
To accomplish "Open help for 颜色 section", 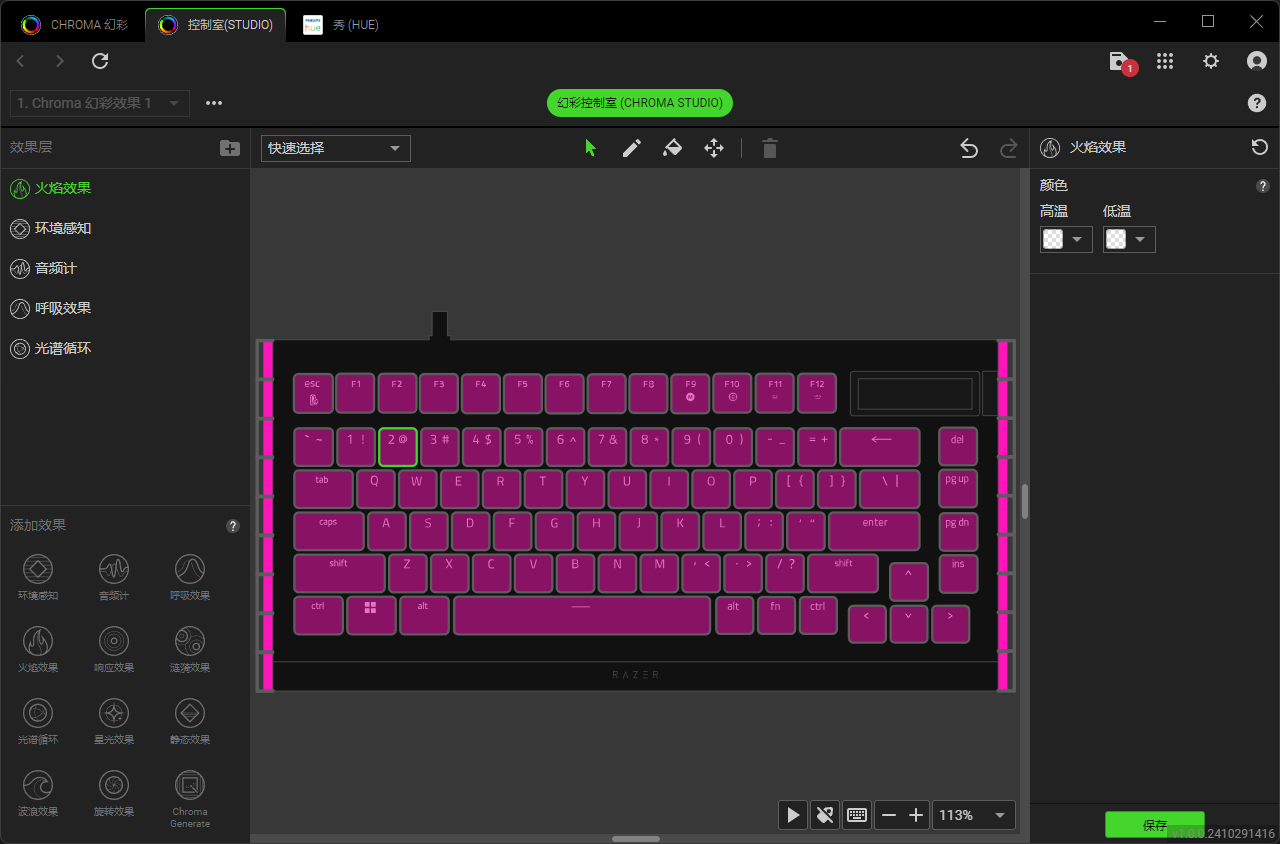I will tap(1263, 186).
